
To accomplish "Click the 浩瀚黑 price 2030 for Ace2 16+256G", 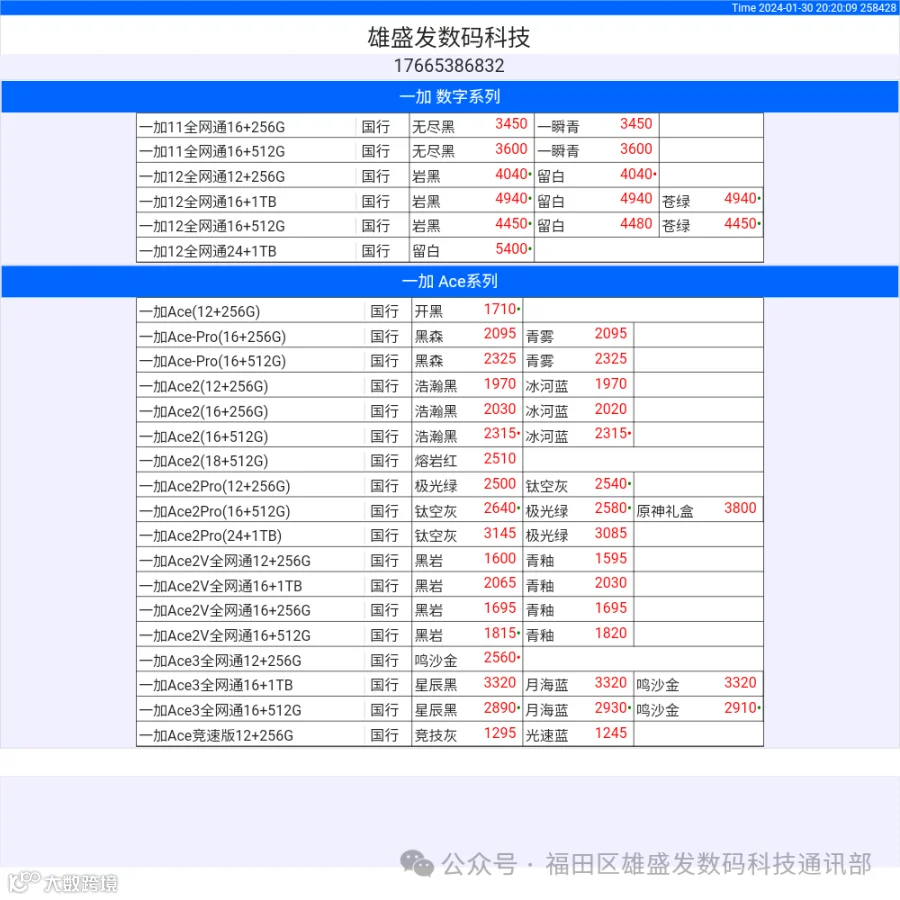I will 500,409.
